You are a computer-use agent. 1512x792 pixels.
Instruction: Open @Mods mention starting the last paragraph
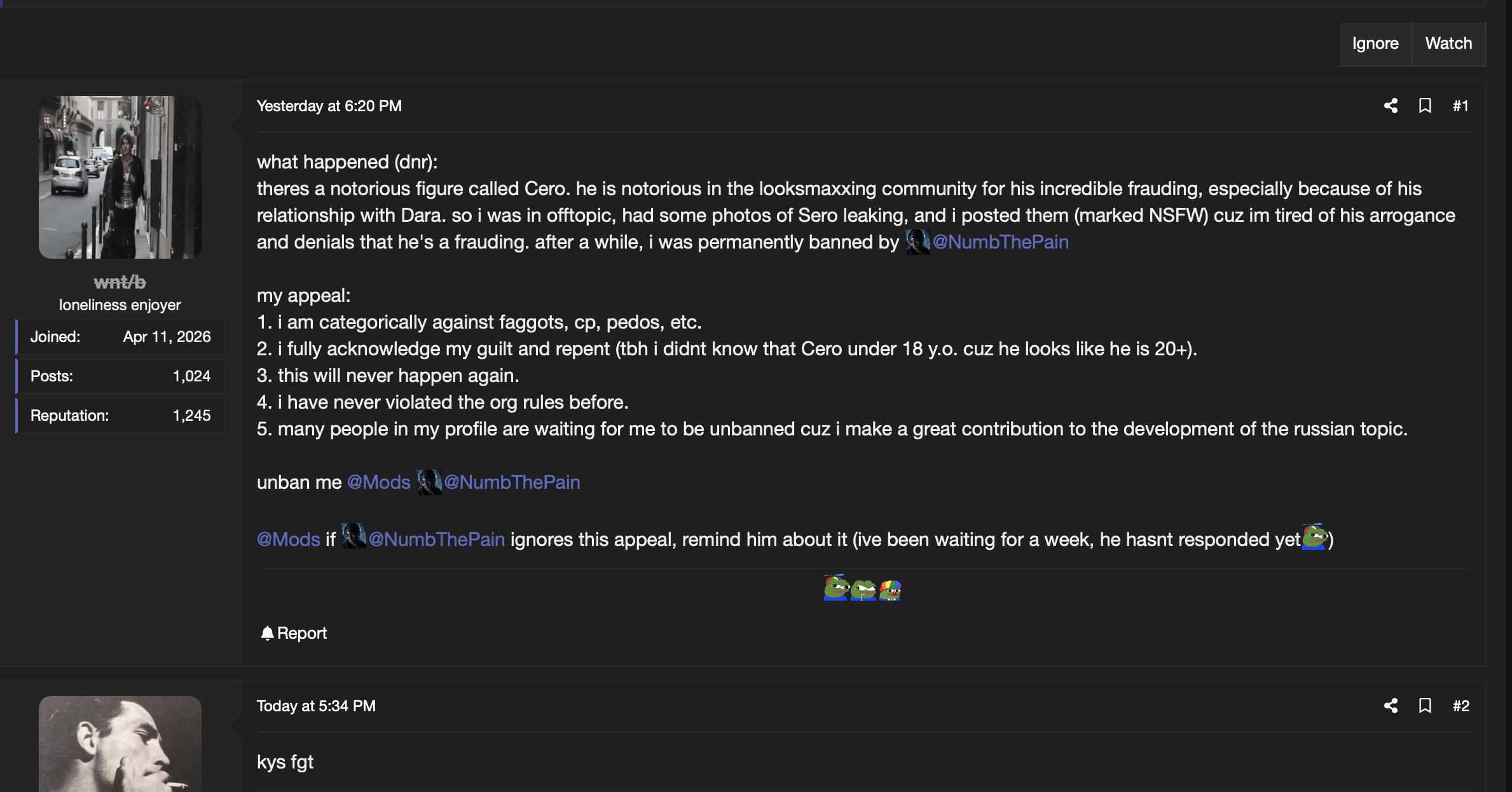pyautogui.click(x=289, y=540)
